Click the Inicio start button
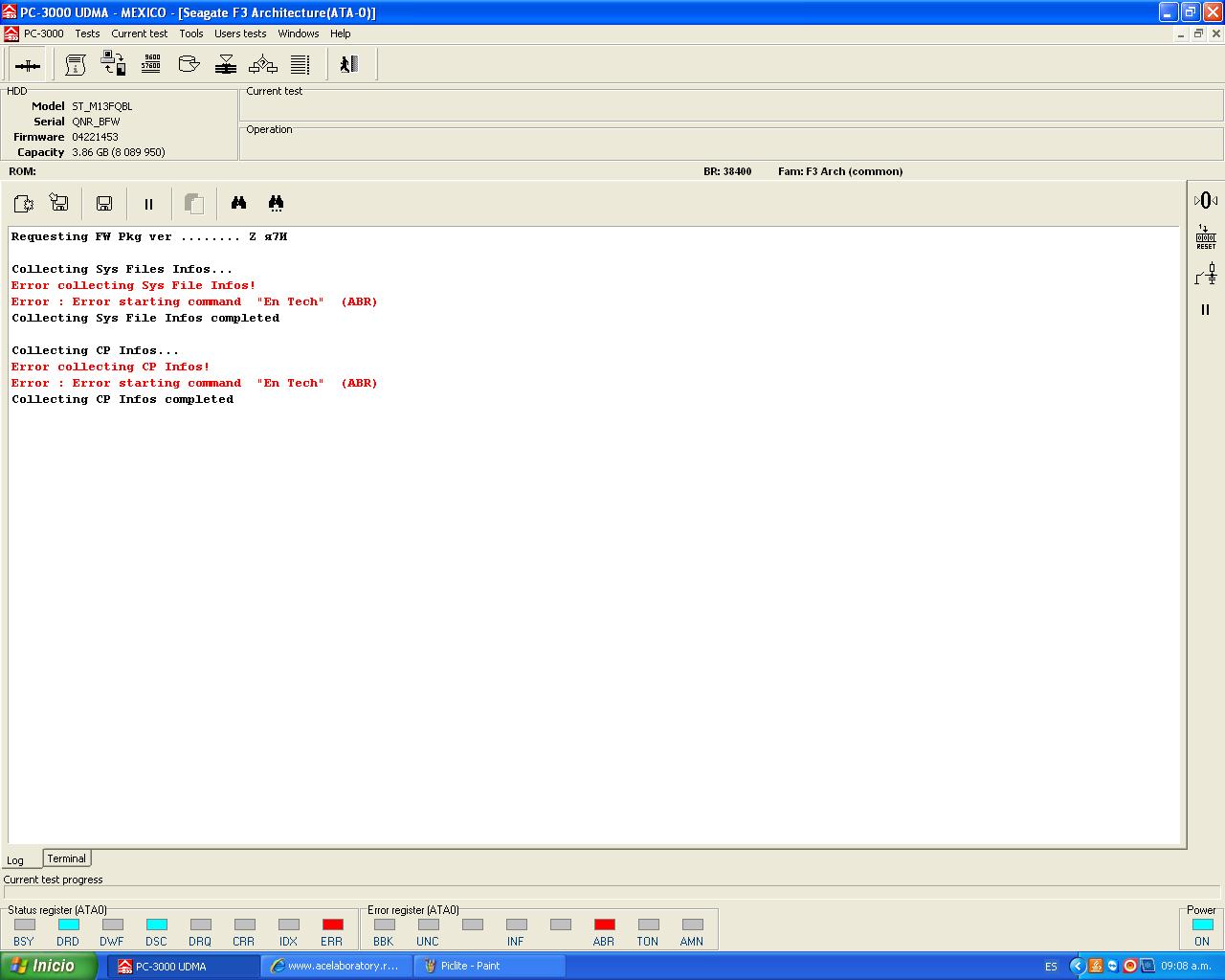The width and height of the screenshot is (1225, 980). (x=48, y=966)
